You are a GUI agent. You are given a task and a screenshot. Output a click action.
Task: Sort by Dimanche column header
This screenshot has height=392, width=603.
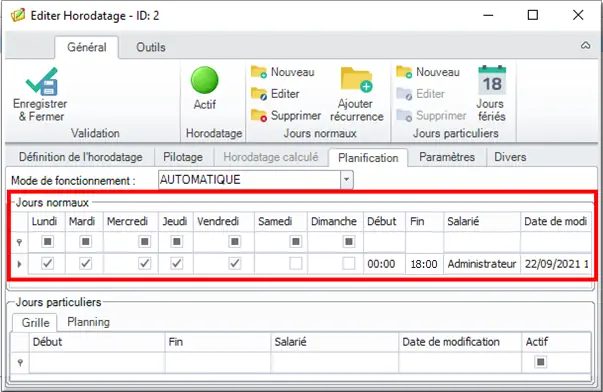point(335,222)
